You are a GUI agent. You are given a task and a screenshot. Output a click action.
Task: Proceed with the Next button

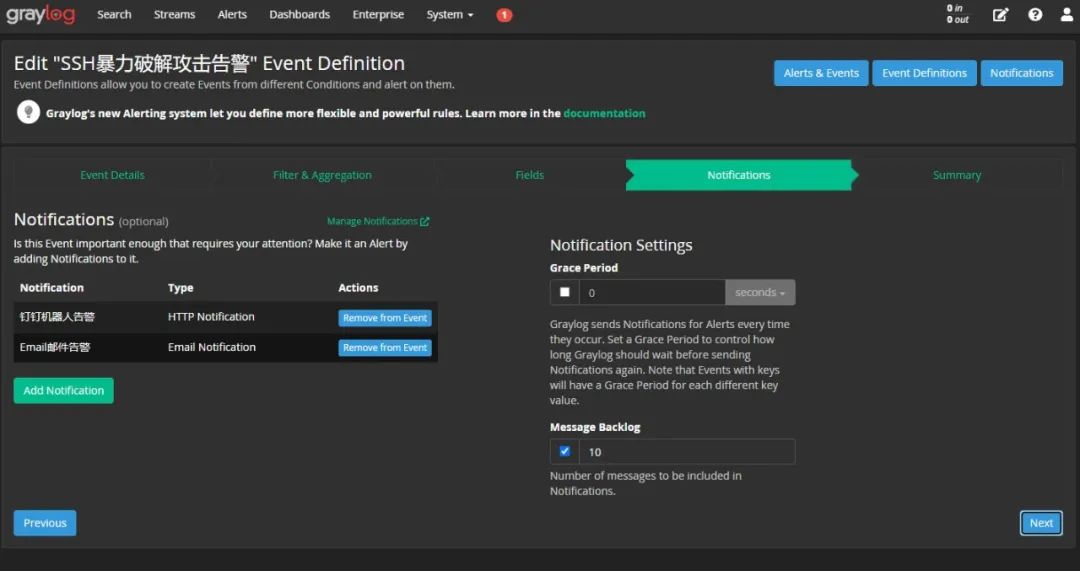click(x=1041, y=523)
